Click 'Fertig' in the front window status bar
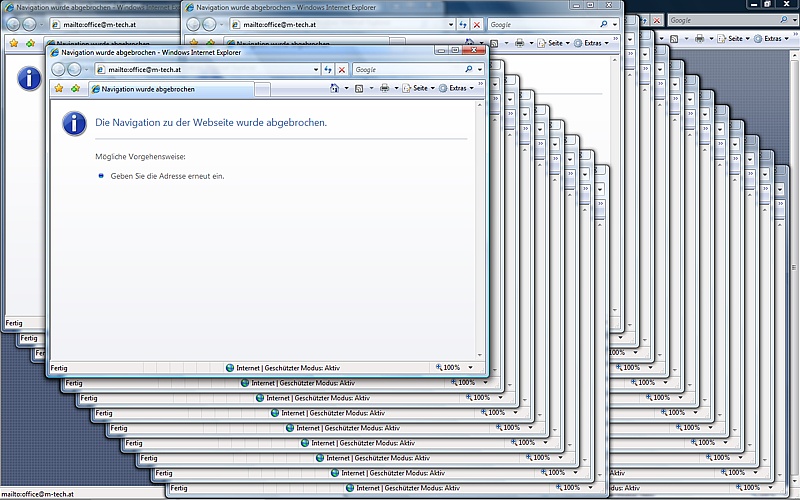 (x=59, y=368)
